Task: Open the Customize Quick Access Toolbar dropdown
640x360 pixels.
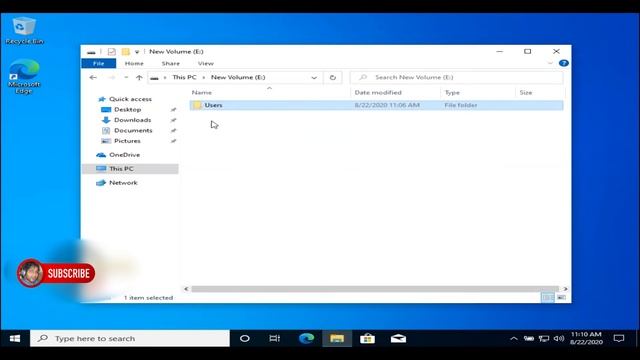Action: tap(137, 52)
